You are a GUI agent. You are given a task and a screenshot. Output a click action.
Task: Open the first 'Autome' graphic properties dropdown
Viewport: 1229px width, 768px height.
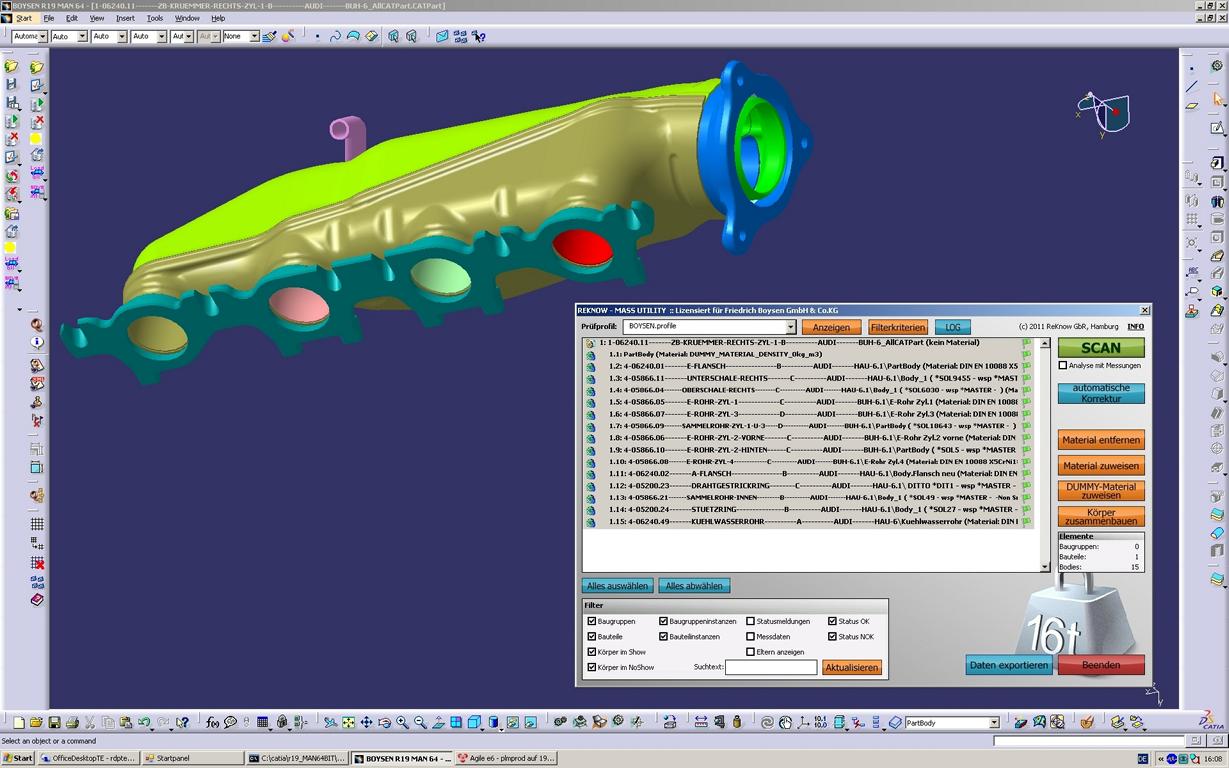(x=41, y=36)
